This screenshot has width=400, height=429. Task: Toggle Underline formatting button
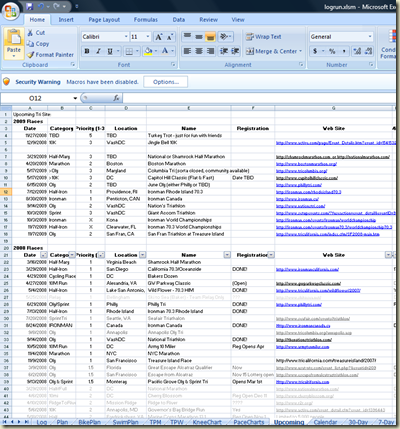pyautogui.click(x=110, y=51)
